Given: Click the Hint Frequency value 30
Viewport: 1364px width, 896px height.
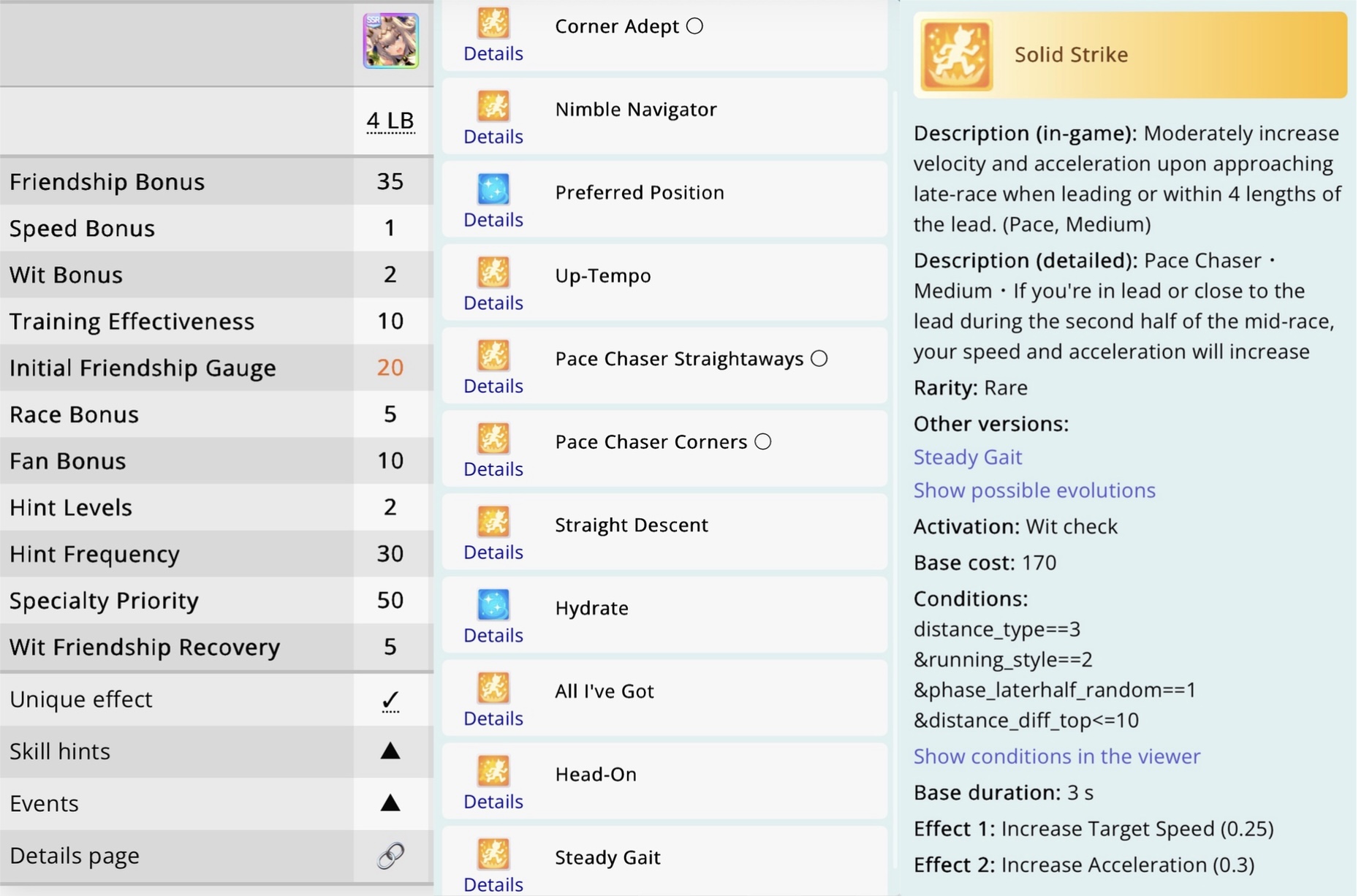Looking at the screenshot, I should (x=390, y=553).
